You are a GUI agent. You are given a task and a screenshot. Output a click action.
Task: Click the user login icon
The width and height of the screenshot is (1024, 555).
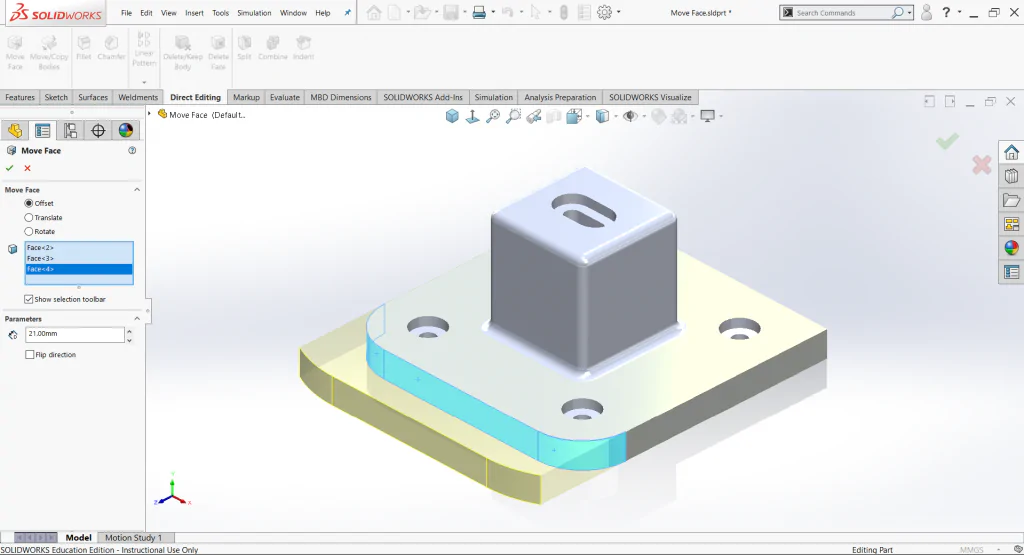926,12
